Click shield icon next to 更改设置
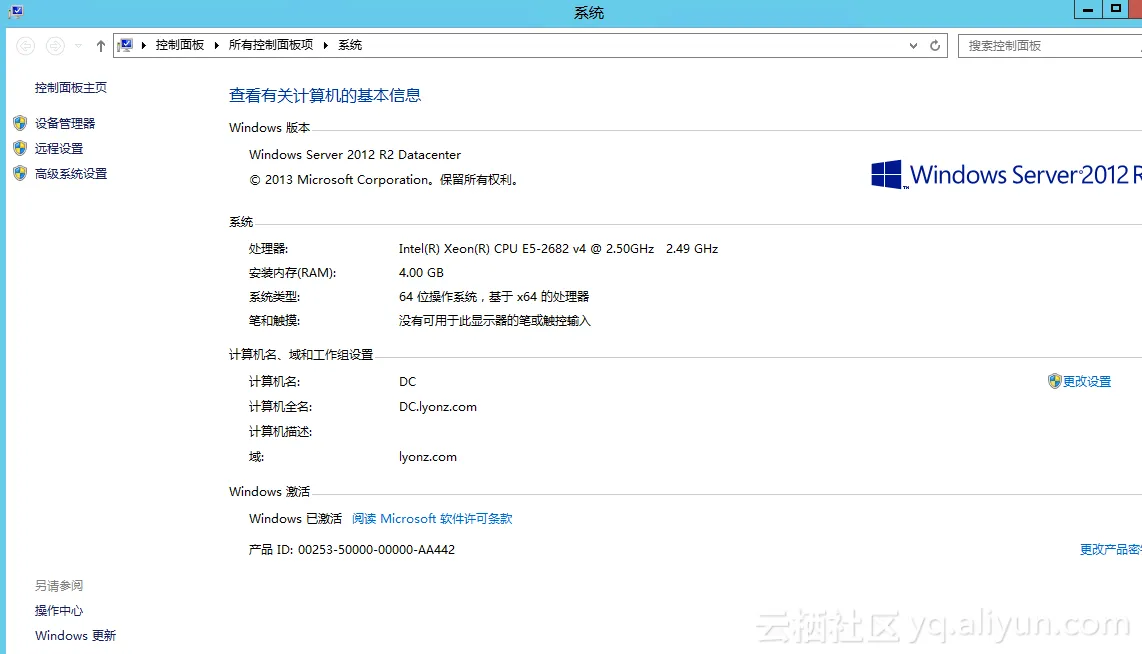1142x654 pixels. click(1054, 381)
